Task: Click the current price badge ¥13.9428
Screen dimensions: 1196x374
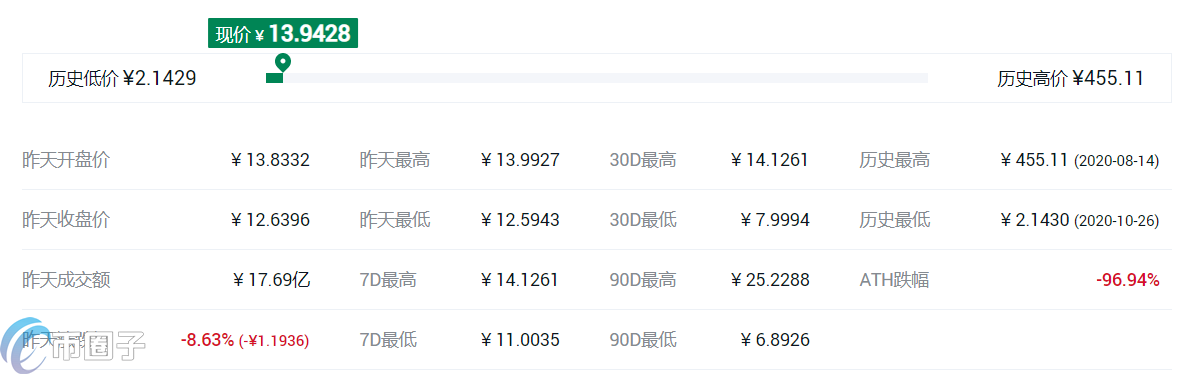Action: [x=282, y=34]
